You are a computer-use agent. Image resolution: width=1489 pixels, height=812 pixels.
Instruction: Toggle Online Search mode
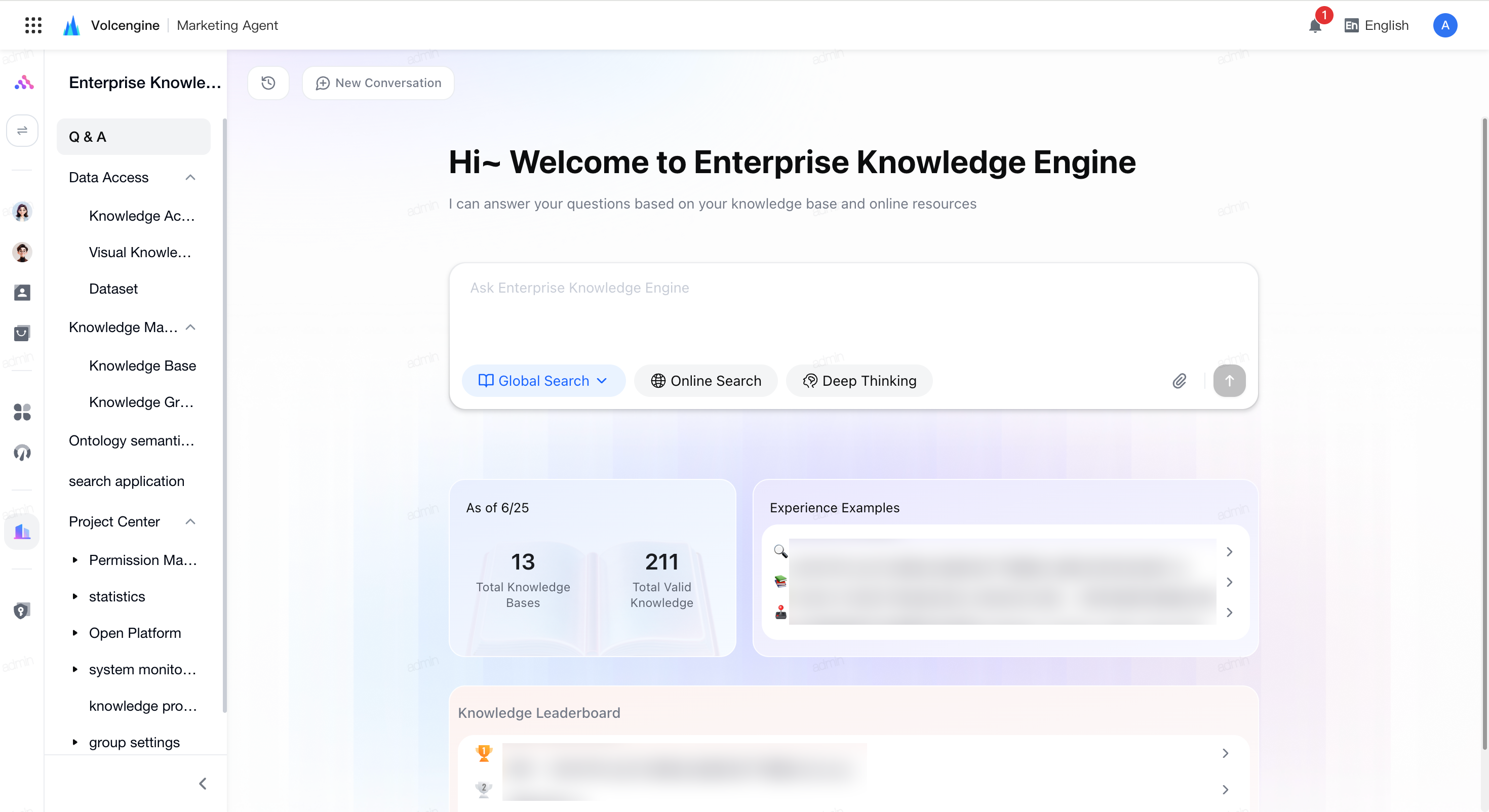705,381
